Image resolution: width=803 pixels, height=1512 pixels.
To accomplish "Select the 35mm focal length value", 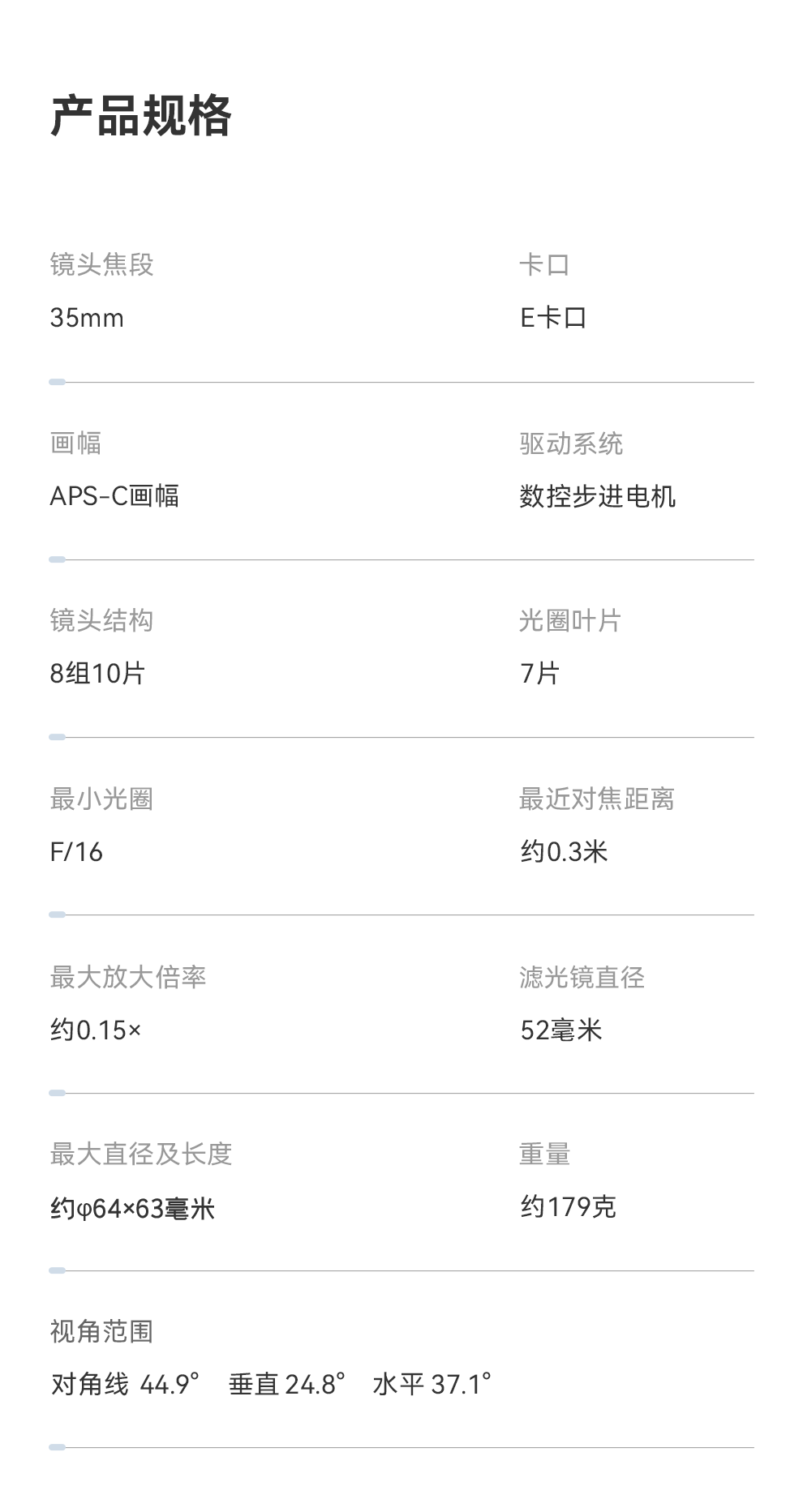I will click(x=87, y=318).
